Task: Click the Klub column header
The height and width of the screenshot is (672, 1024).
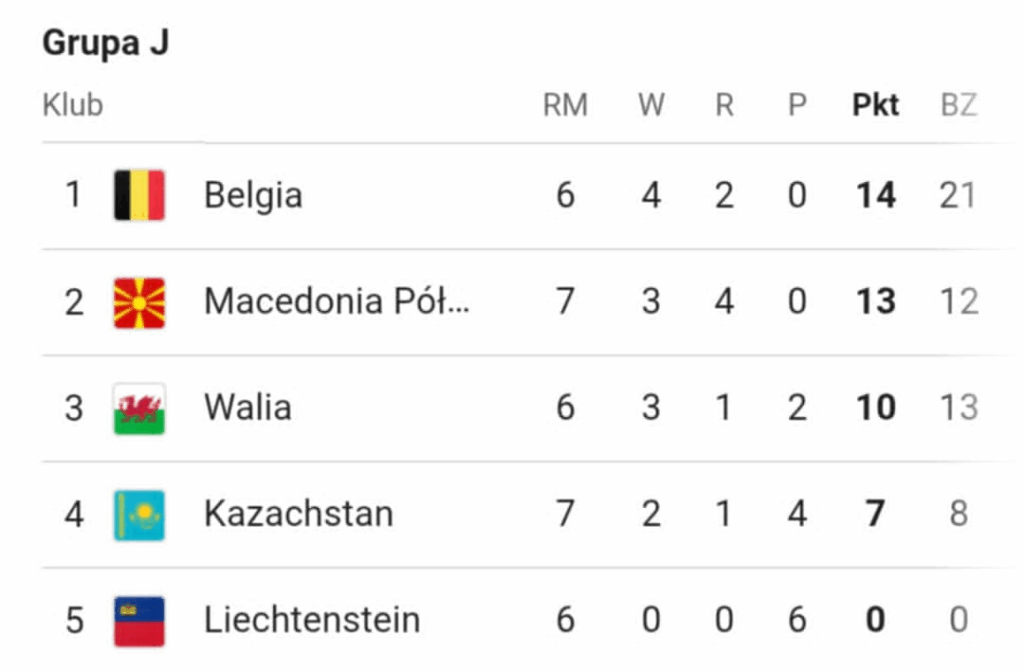Action: pos(73,105)
